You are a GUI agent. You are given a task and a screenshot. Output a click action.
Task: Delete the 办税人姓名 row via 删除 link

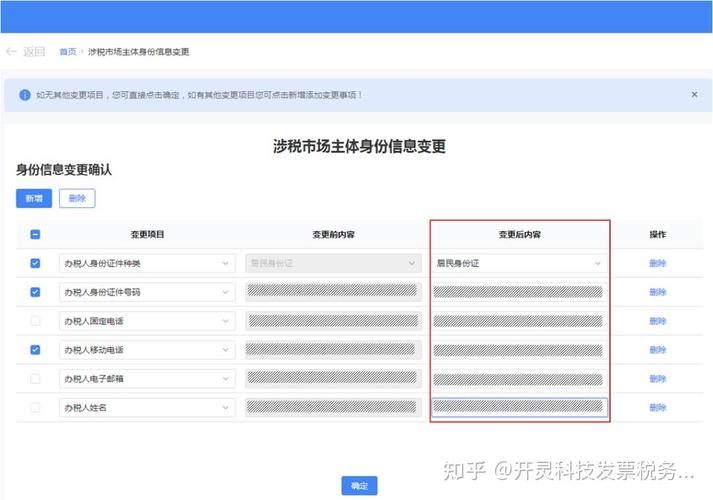658,407
